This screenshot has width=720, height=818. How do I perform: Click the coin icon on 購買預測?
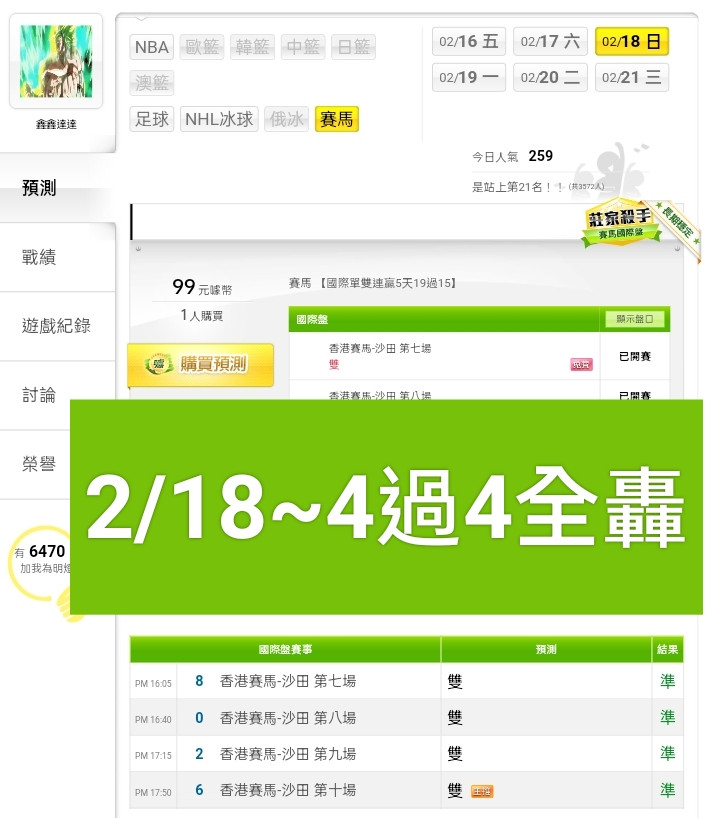(x=159, y=364)
